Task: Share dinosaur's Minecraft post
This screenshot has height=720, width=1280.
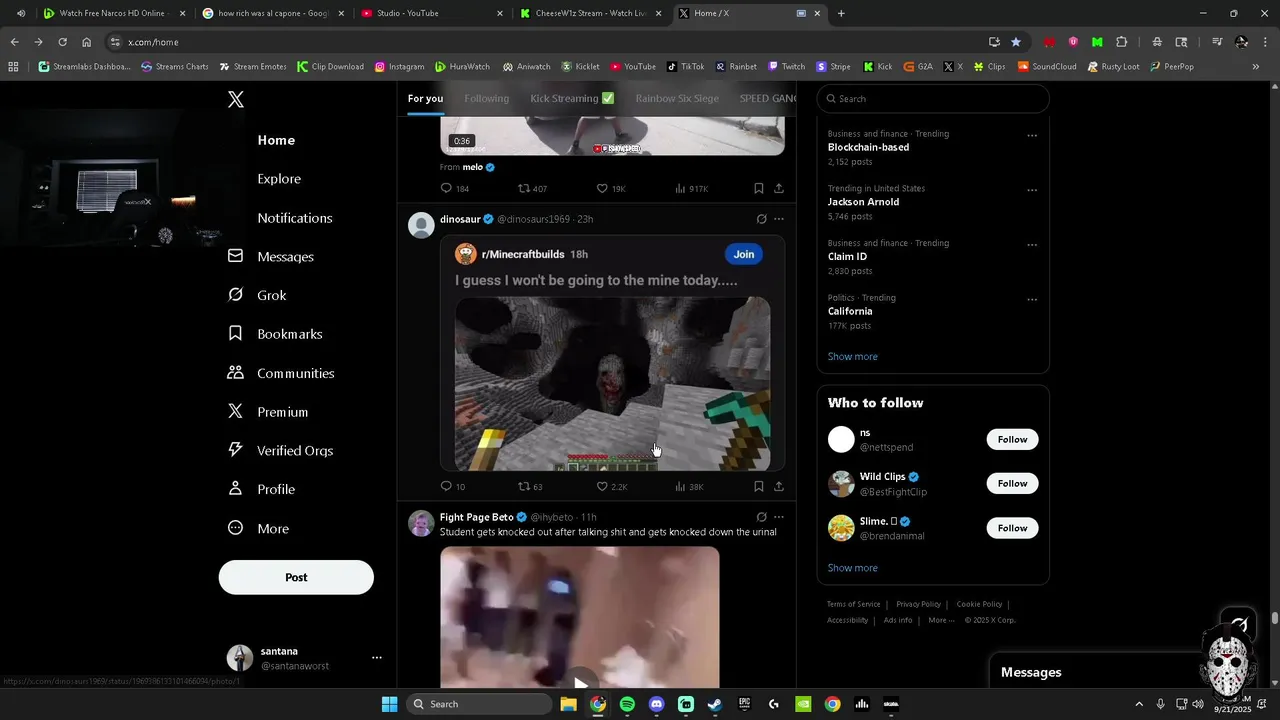Action: [779, 486]
